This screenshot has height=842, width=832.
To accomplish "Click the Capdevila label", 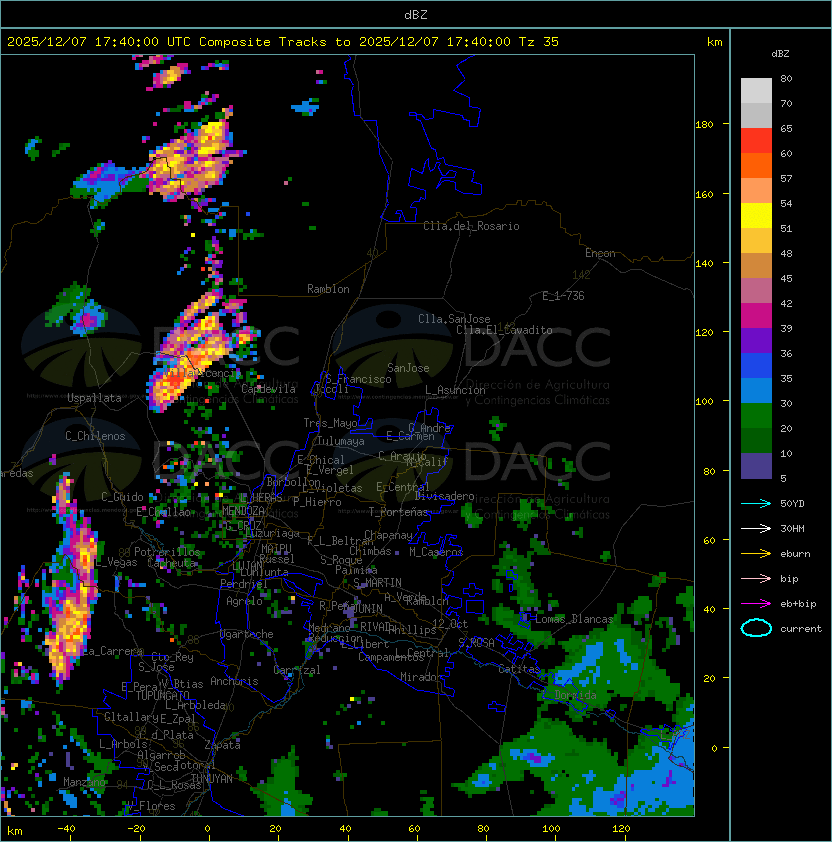I will (x=269, y=389).
